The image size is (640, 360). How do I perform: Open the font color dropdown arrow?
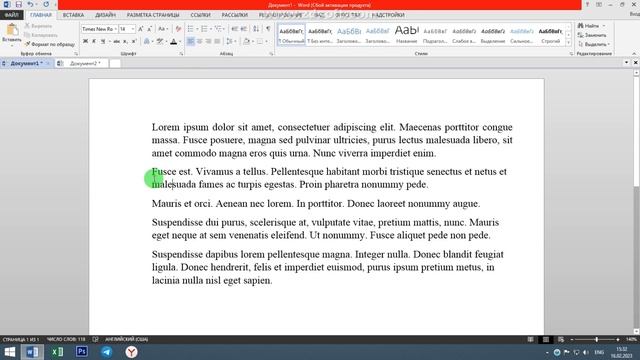[x=180, y=42]
